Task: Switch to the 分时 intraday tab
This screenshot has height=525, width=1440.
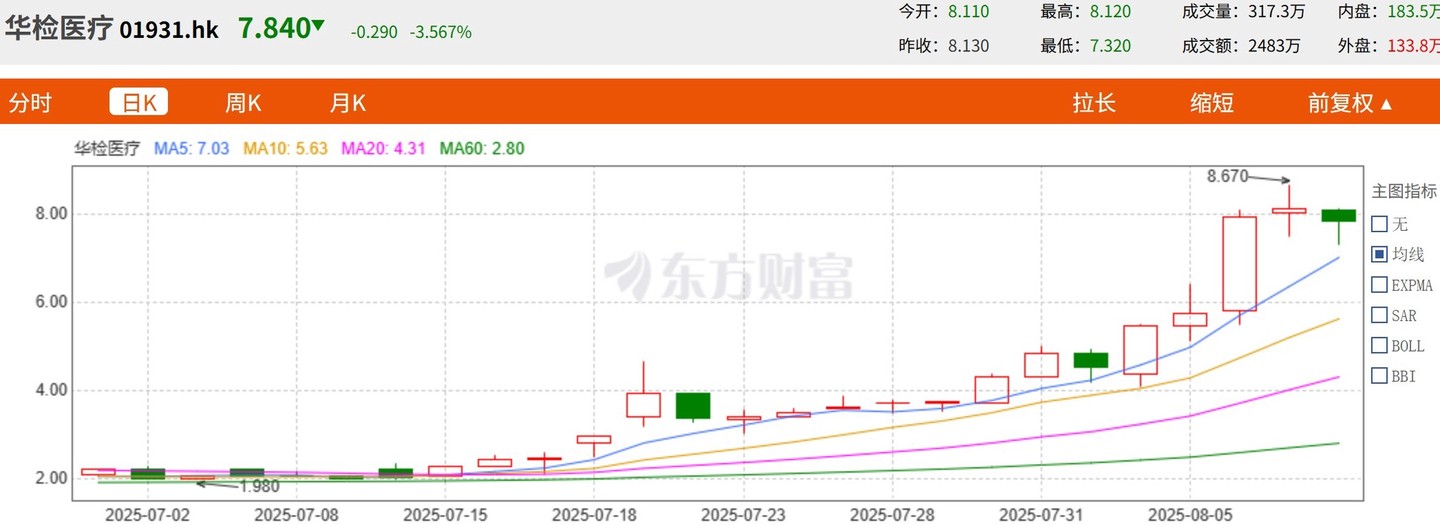Action: 30,102
